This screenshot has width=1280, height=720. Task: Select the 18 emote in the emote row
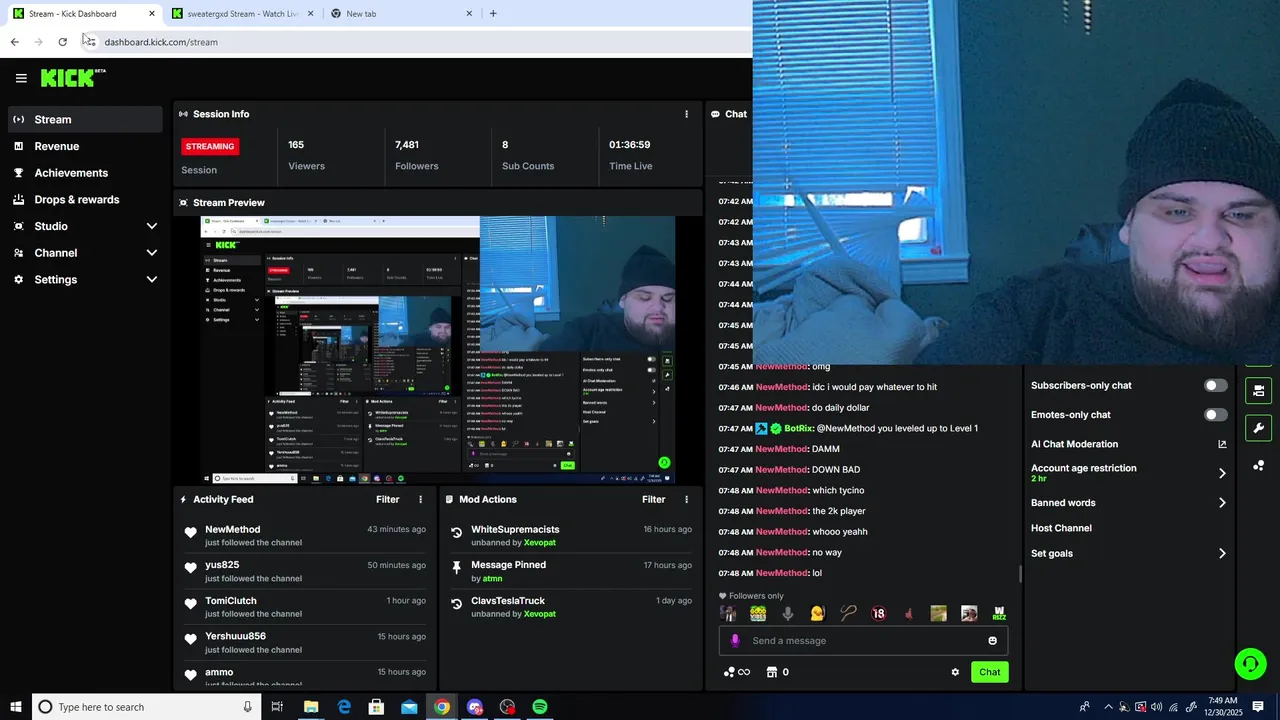(x=878, y=614)
